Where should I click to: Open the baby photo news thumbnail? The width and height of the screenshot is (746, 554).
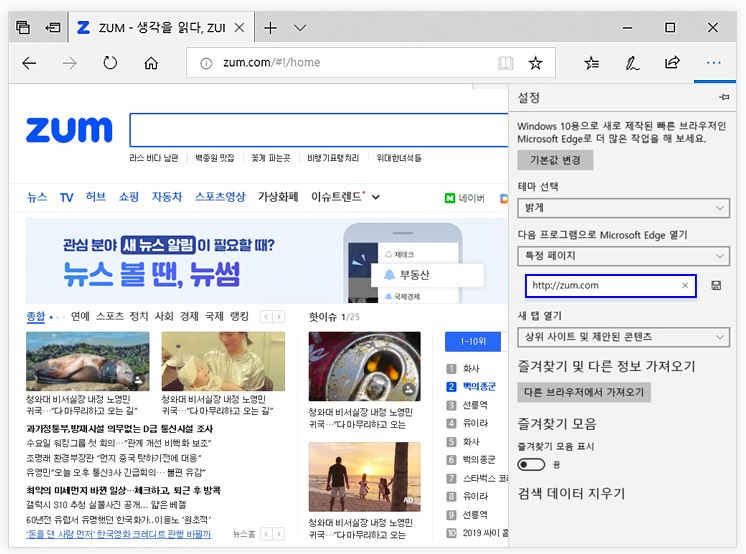[223, 361]
